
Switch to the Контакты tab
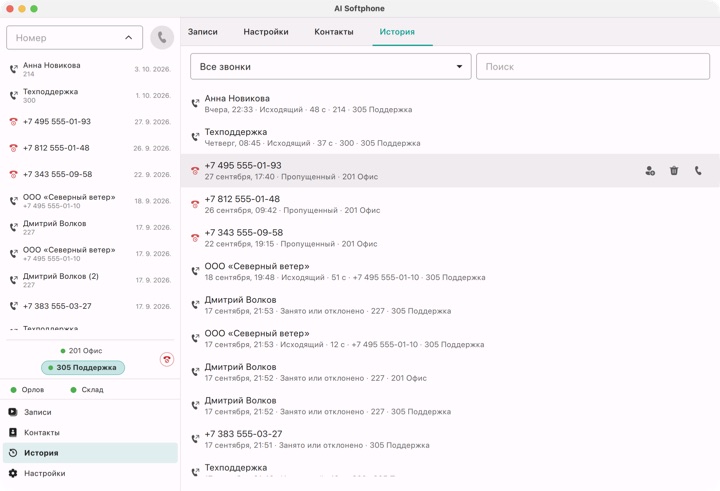click(x=334, y=32)
